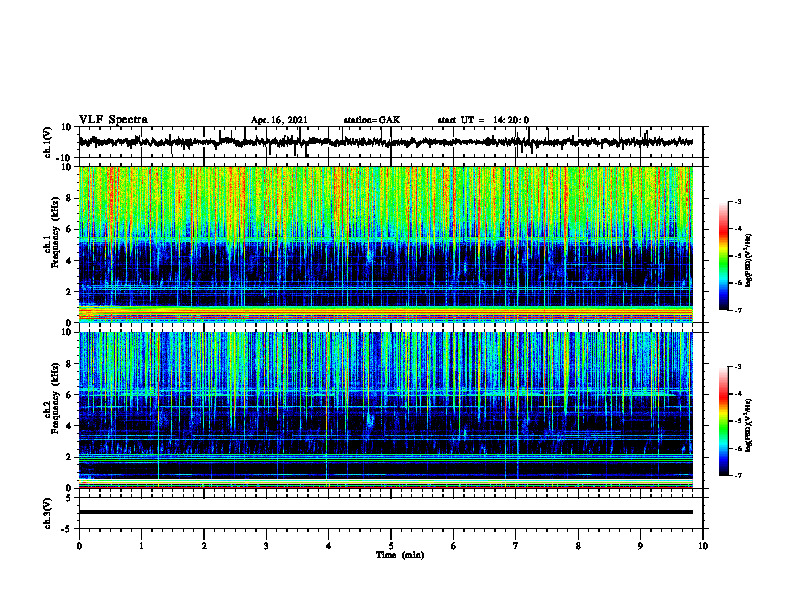Click the "-3" label on ch.2 colorbar
Screen dimensions: 792x612
[738, 367]
